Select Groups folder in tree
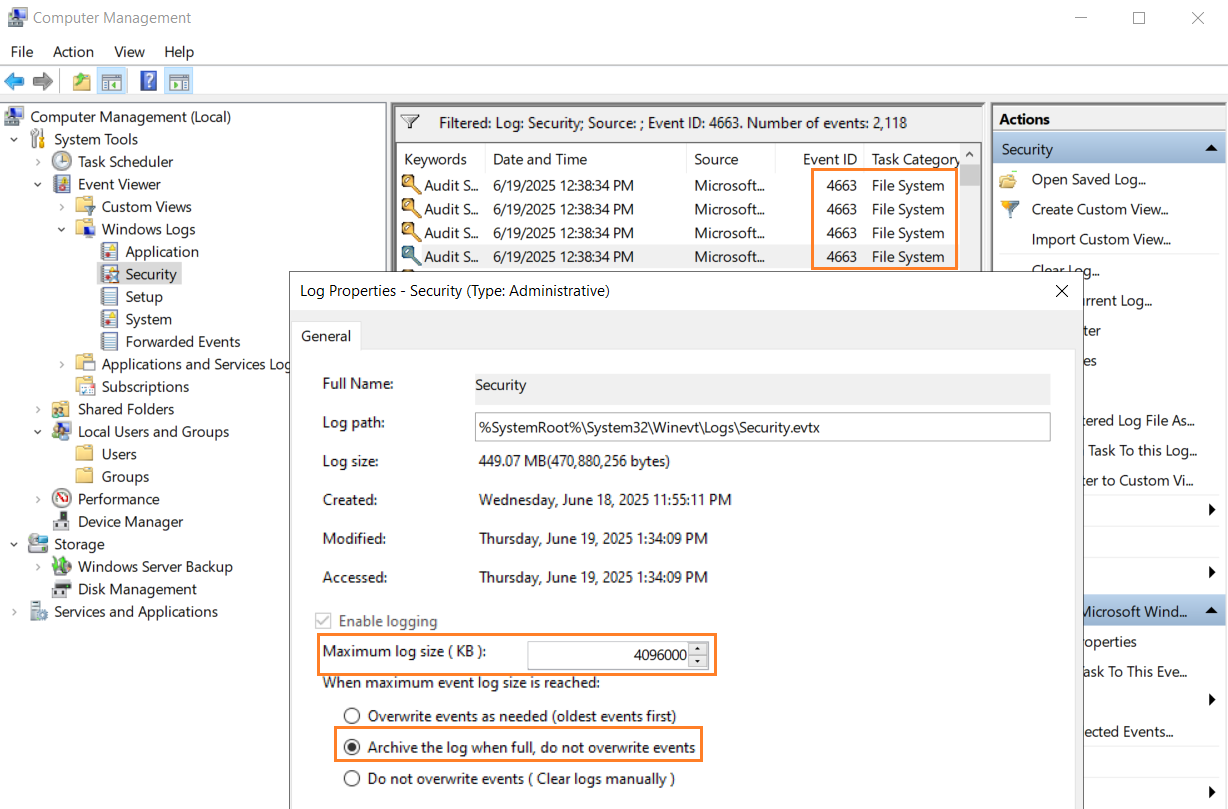1228x809 pixels. [x=124, y=477]
